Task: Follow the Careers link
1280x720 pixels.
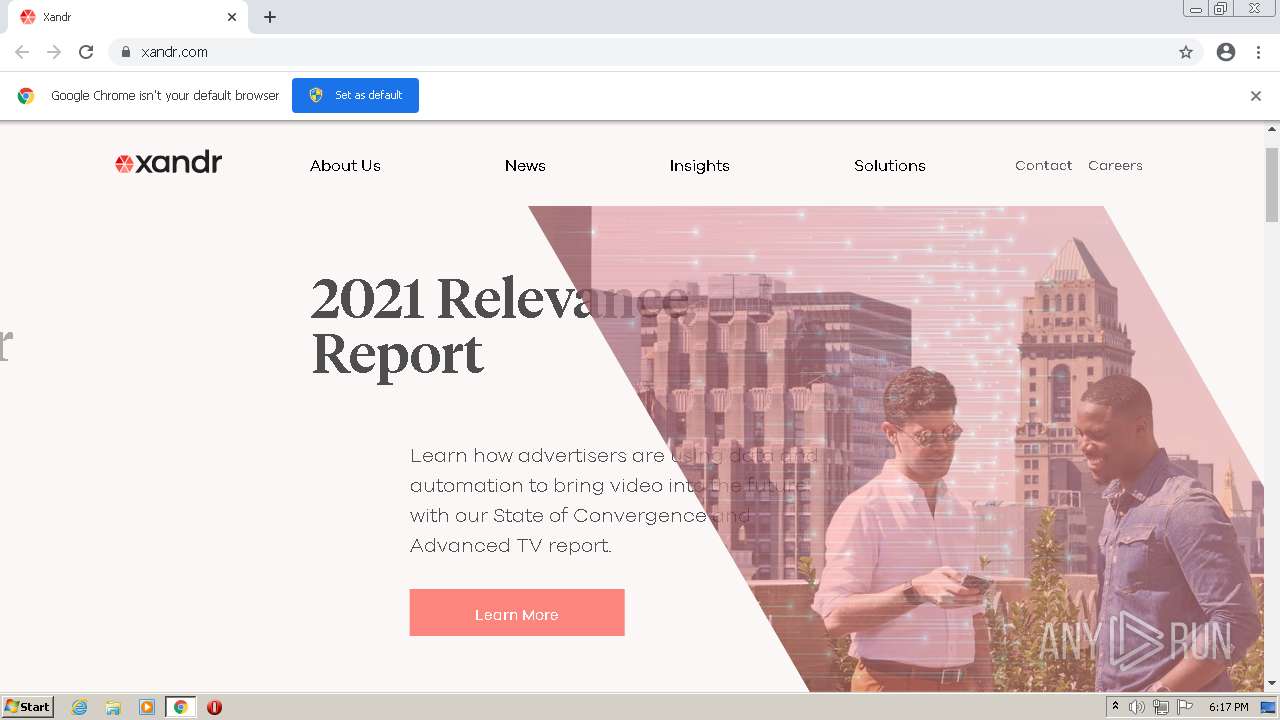Action: point(1115,166)
